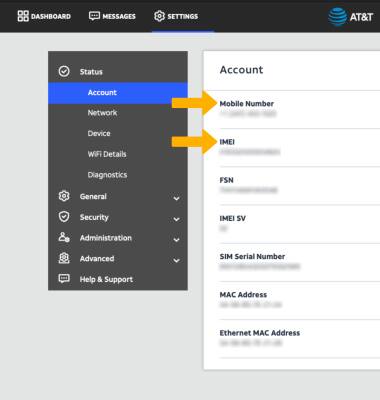Click the blurred FSN value

click(249, 190)
